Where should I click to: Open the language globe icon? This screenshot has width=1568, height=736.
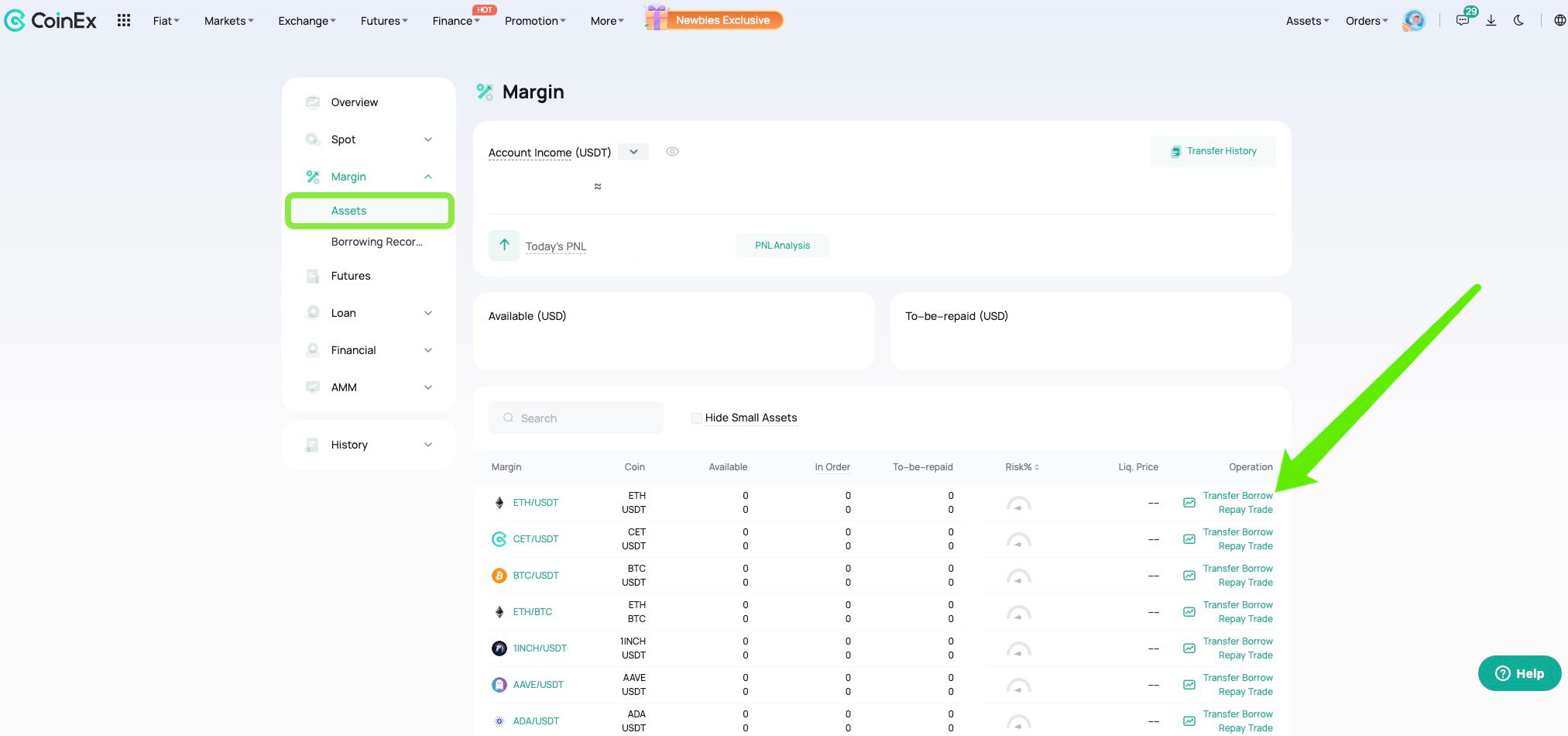(1559, 20)
